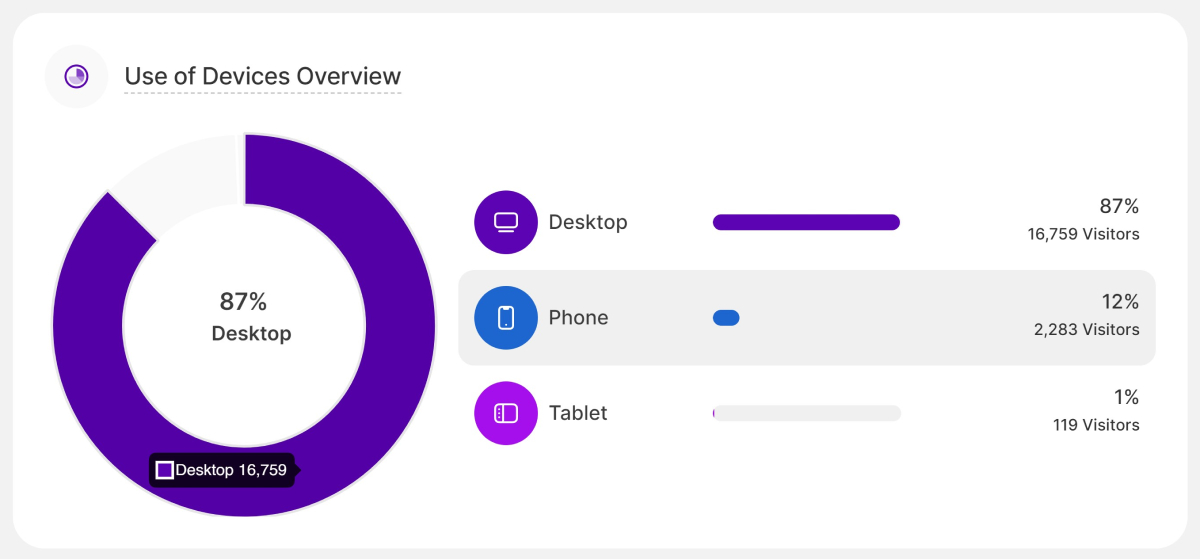
Task: Click the Phone blue progress bar
Action: click(x=726, y=318)
